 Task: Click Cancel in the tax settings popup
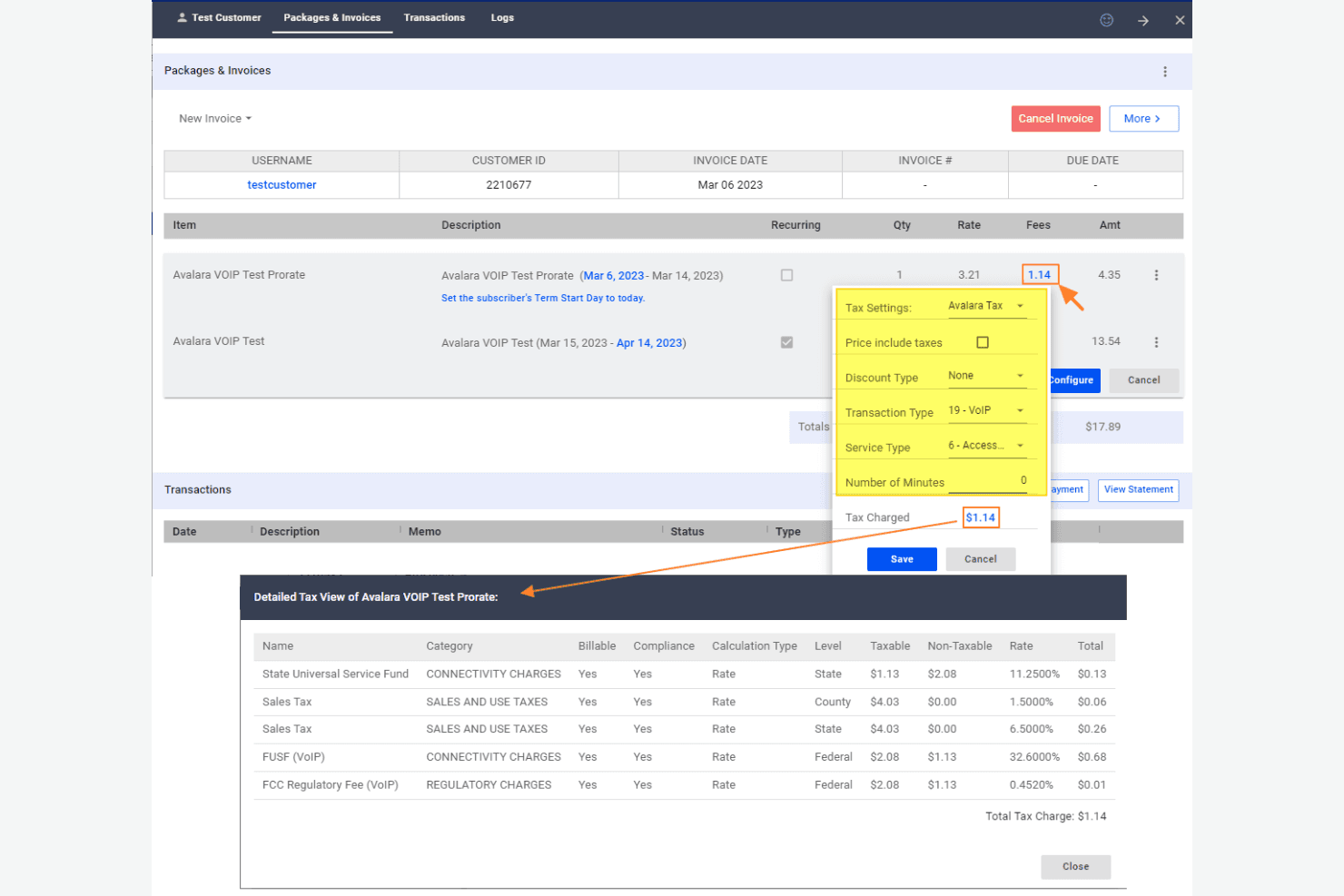[x=981, y=559]
